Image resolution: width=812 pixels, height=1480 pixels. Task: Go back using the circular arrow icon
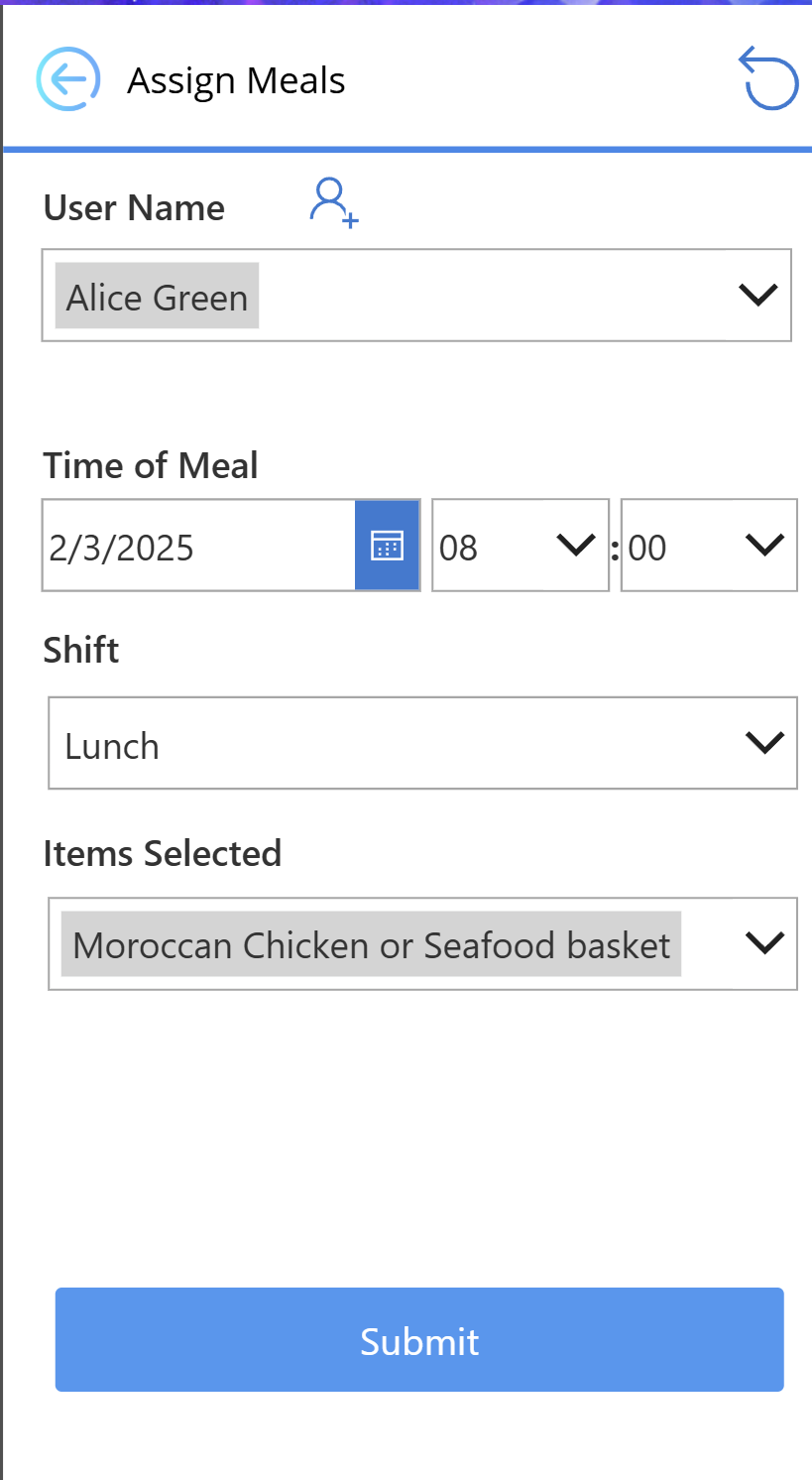coord(68,79)
